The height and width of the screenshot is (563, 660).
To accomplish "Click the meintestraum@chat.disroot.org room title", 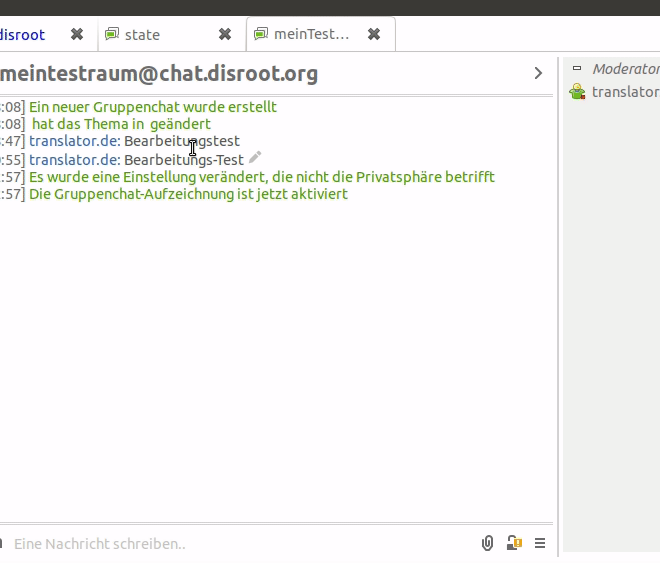I will coord(160,73).
